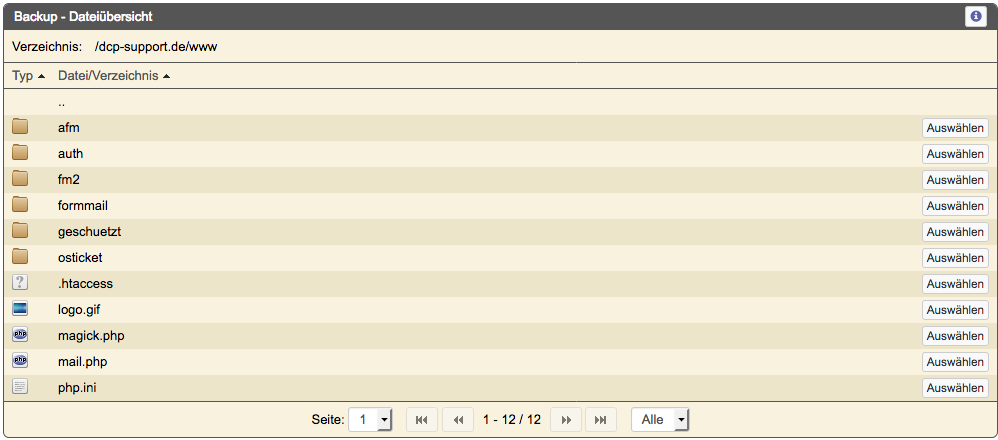This screenshot has height=440, width=998.
Task: Go to the previous page icon
Action: [458, 420]
